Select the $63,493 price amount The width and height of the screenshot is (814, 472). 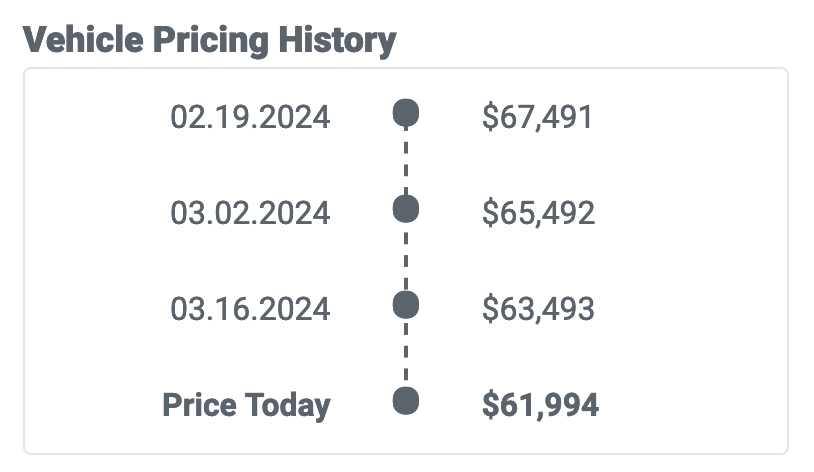pos(538,309)
